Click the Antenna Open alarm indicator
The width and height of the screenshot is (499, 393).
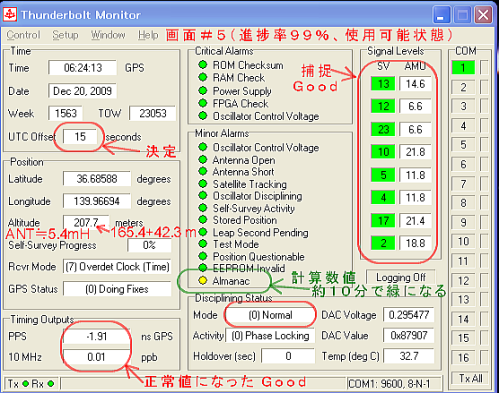203,159
